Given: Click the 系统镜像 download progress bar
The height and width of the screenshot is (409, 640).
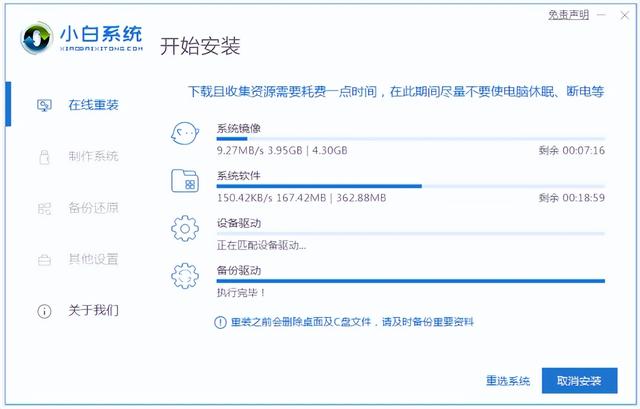Looking at the screenshot, I should (x=410, y=140).
